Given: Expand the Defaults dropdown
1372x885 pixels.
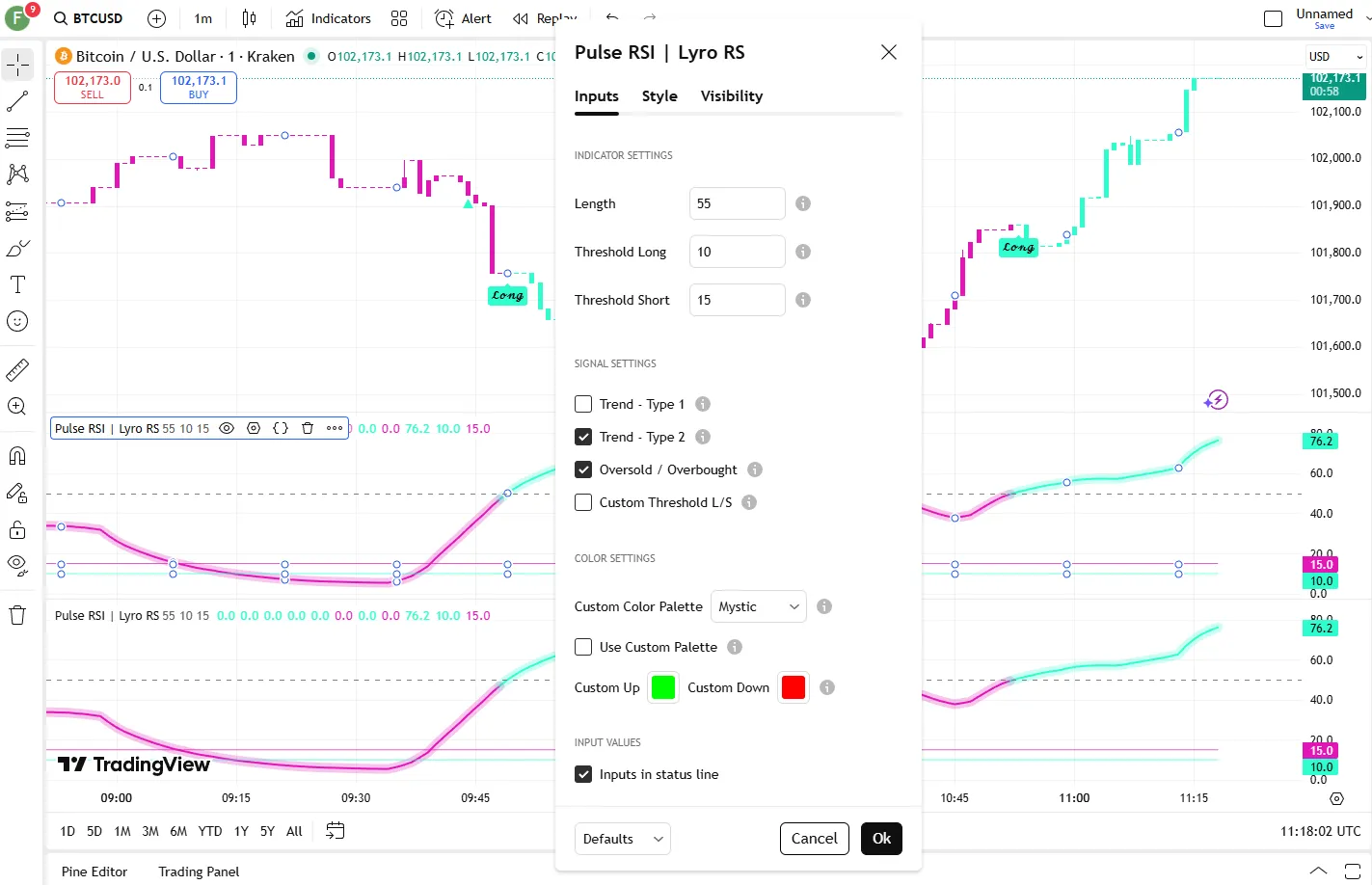Looking at the screenshot, I should 623,839.
